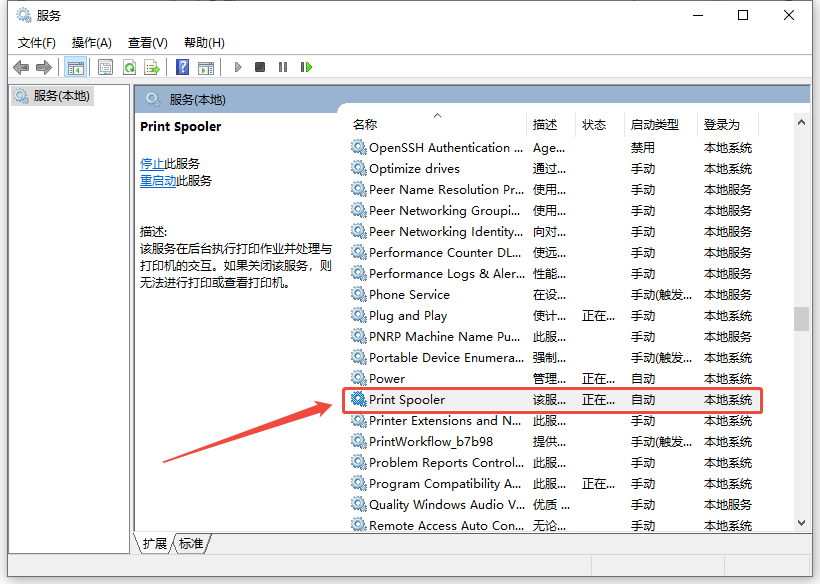
Task: Select the OpenSSH Authentication service row
Action: 552,148
